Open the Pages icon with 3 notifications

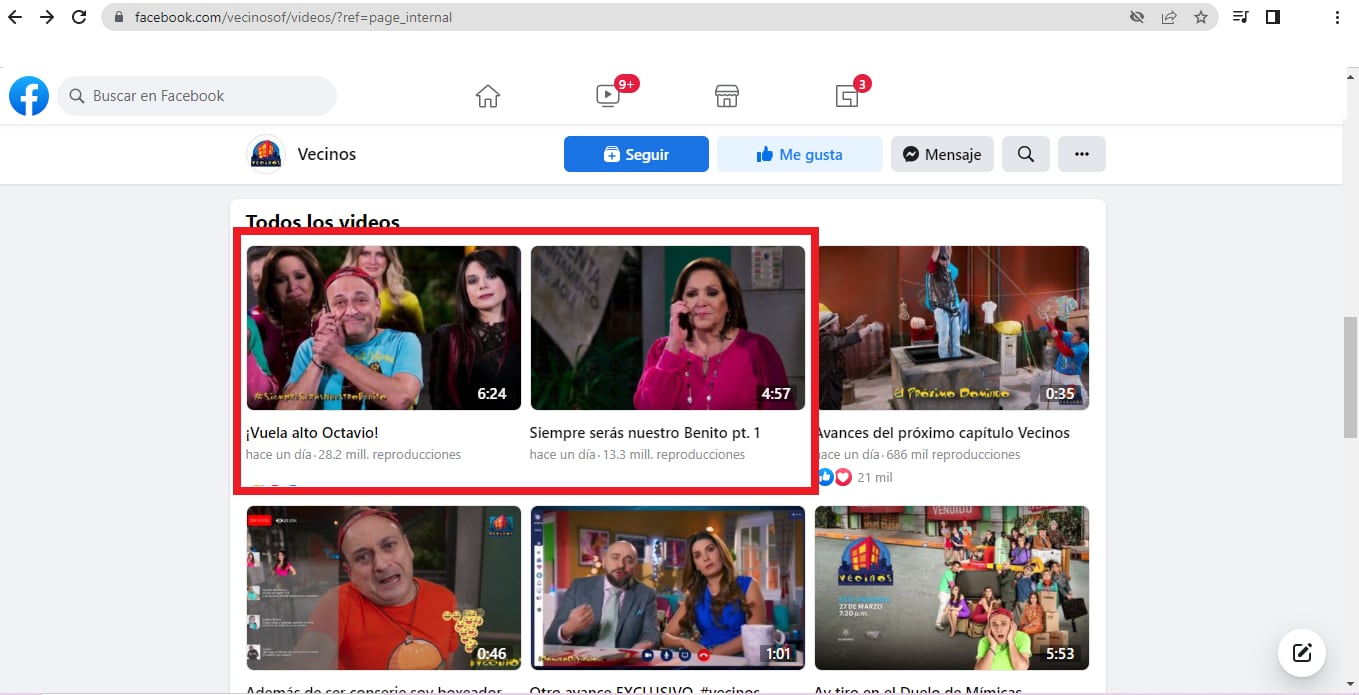tap(847, 96)
